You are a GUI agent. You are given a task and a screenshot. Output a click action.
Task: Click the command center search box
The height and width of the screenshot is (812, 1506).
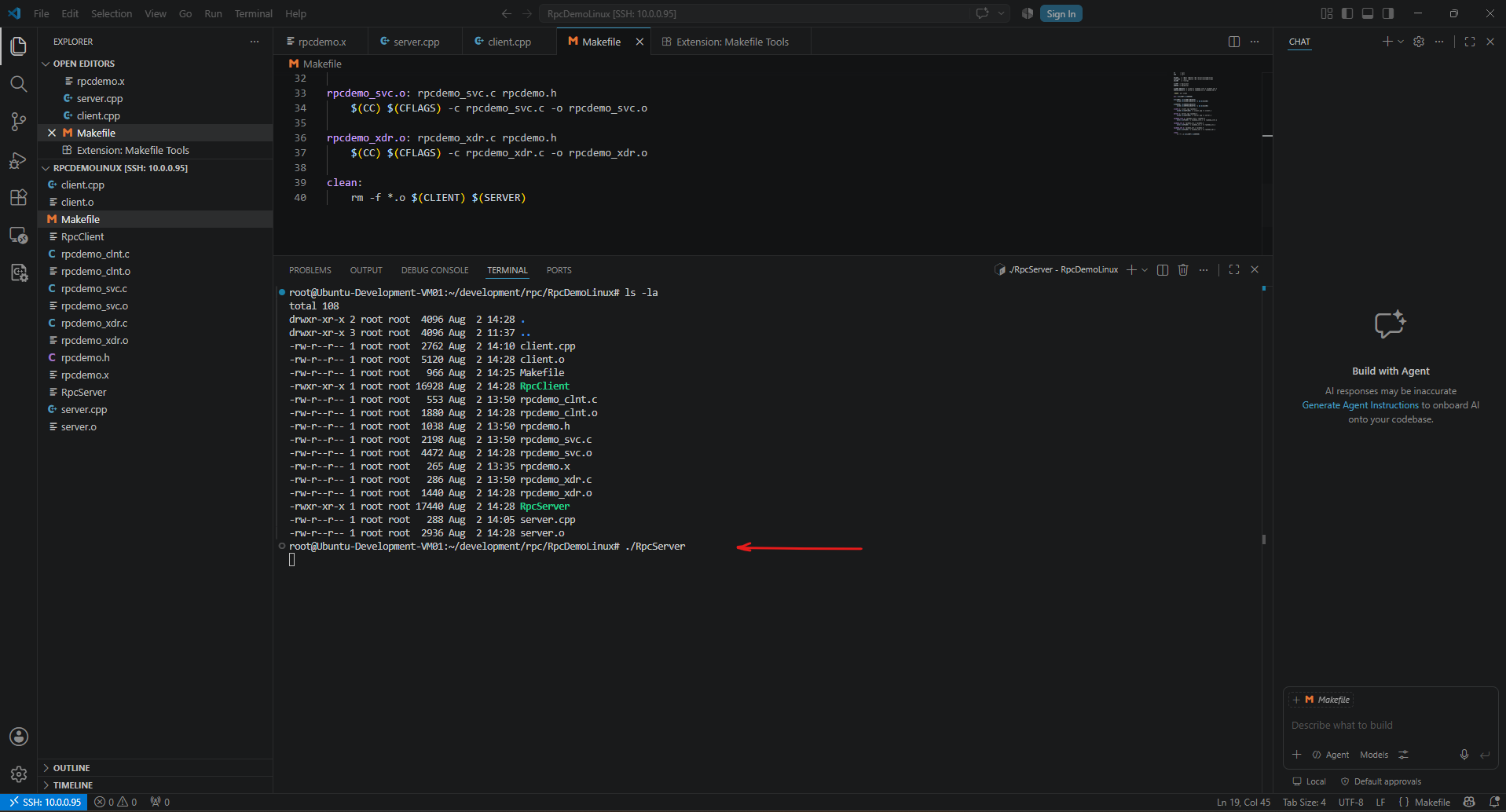tap(754, 13)
